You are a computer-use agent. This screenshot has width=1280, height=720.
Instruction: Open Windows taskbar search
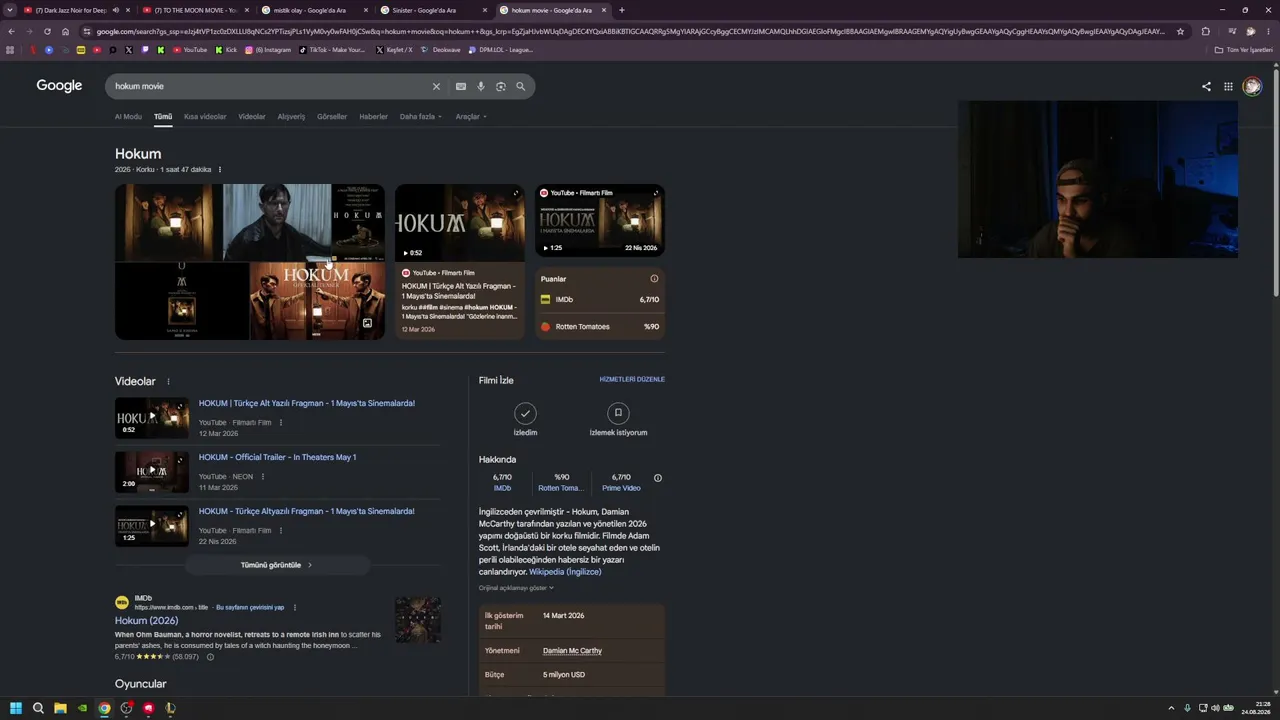(38, 708)
